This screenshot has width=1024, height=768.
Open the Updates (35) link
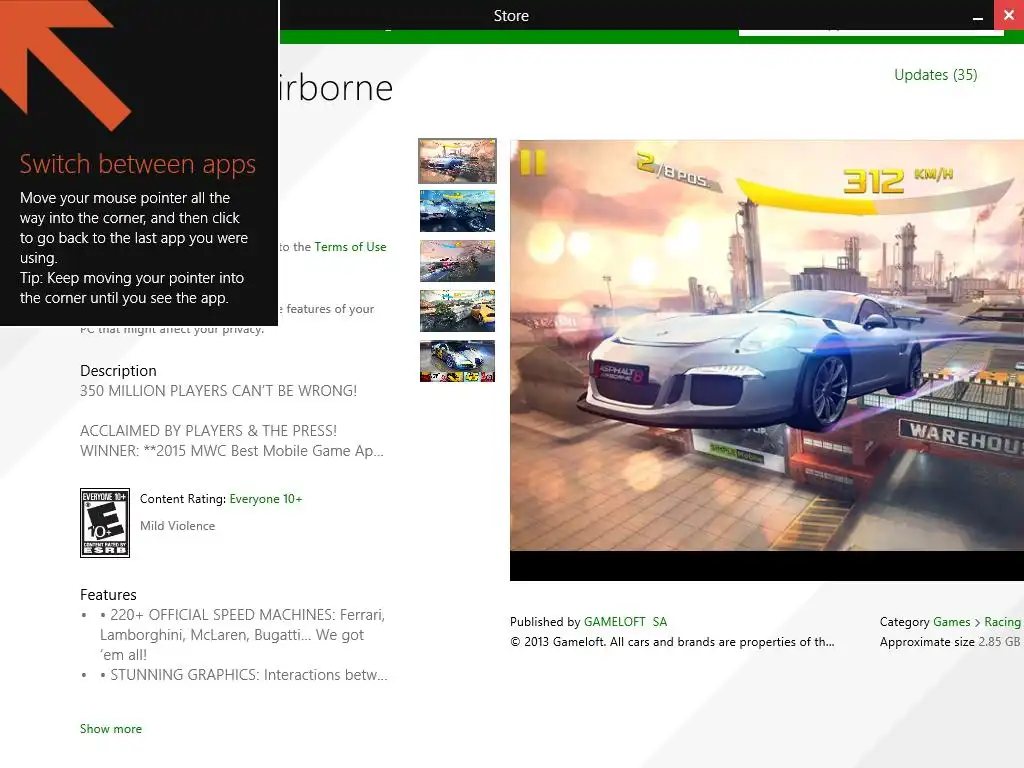[x=935, y=75]
